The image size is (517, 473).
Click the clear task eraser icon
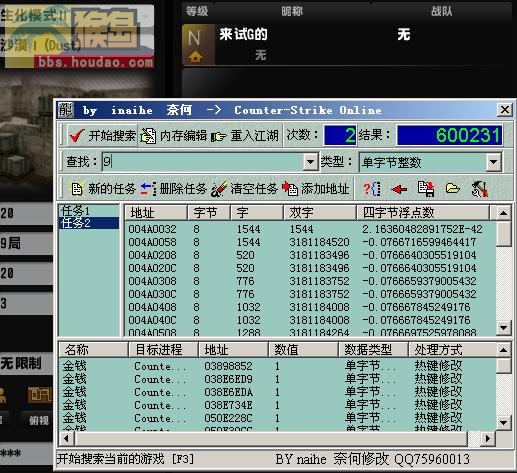tap(219, 189)
